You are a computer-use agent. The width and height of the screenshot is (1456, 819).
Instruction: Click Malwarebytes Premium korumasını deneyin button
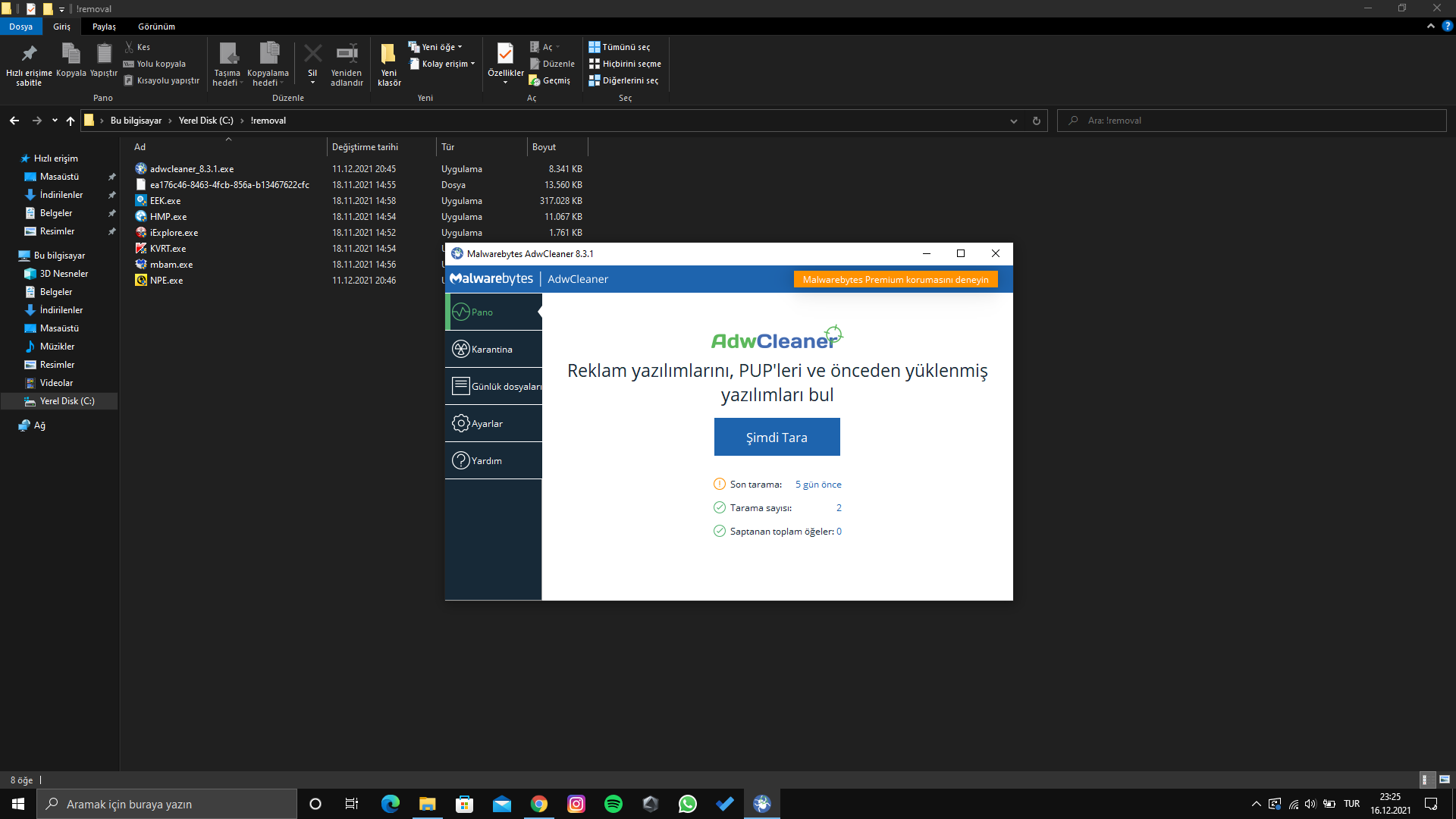point(895,280)
